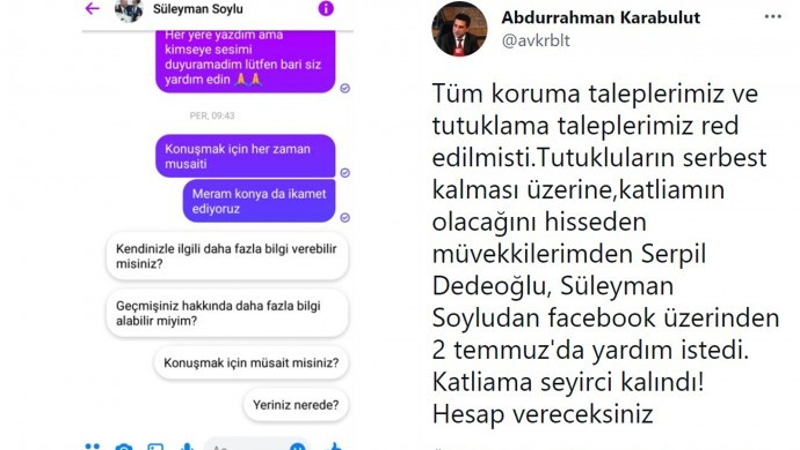Open the purple info icon for conversation details
800x450 pixels.
pyautogui.click(x=326, y=8)
